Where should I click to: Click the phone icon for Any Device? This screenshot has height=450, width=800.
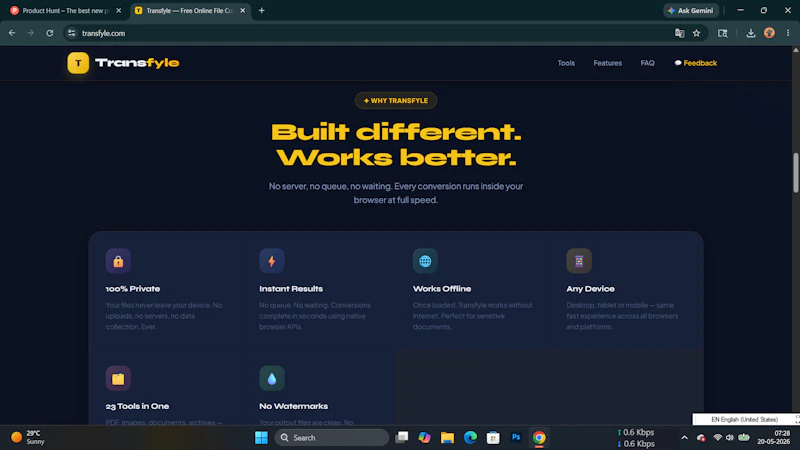point(579,261)
